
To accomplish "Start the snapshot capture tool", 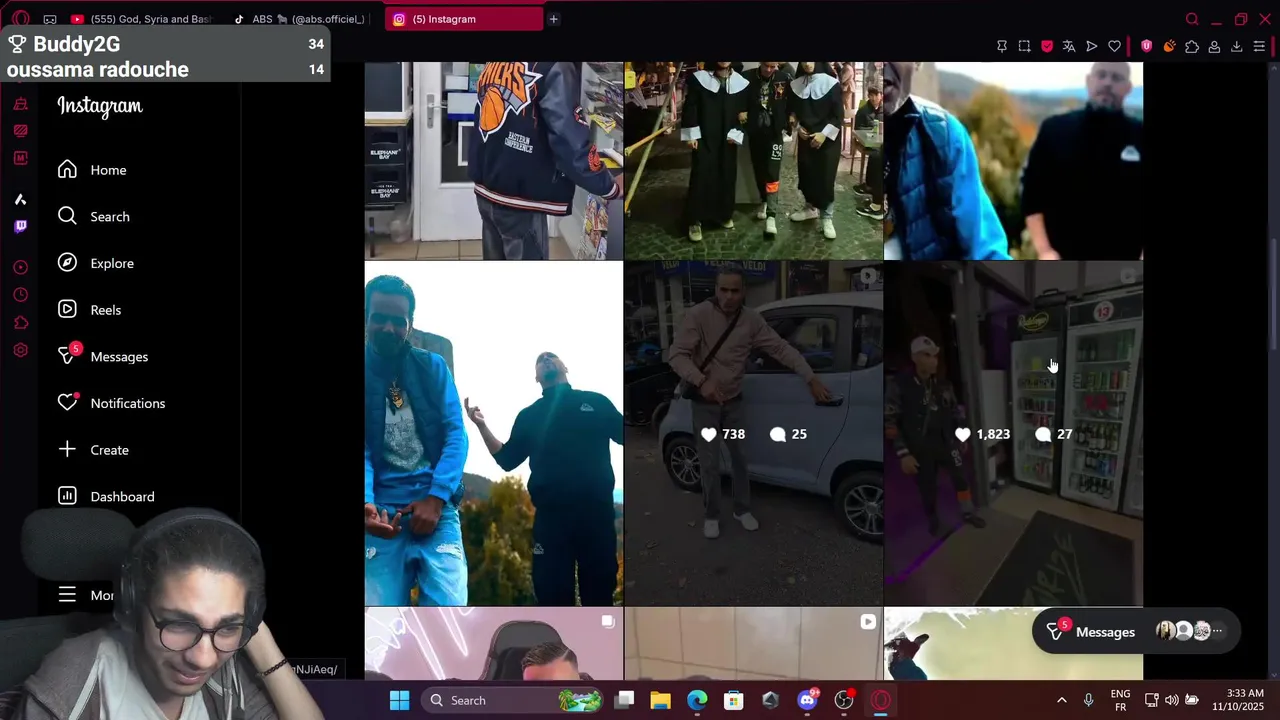I will (1025, 46).
